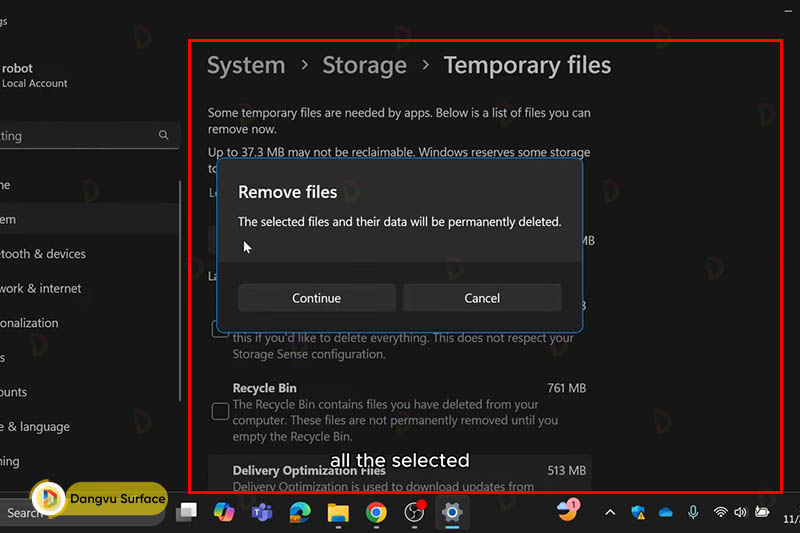Launch Google Chrome from taskbar
The image size is (800, 533).
pos(376,512)
